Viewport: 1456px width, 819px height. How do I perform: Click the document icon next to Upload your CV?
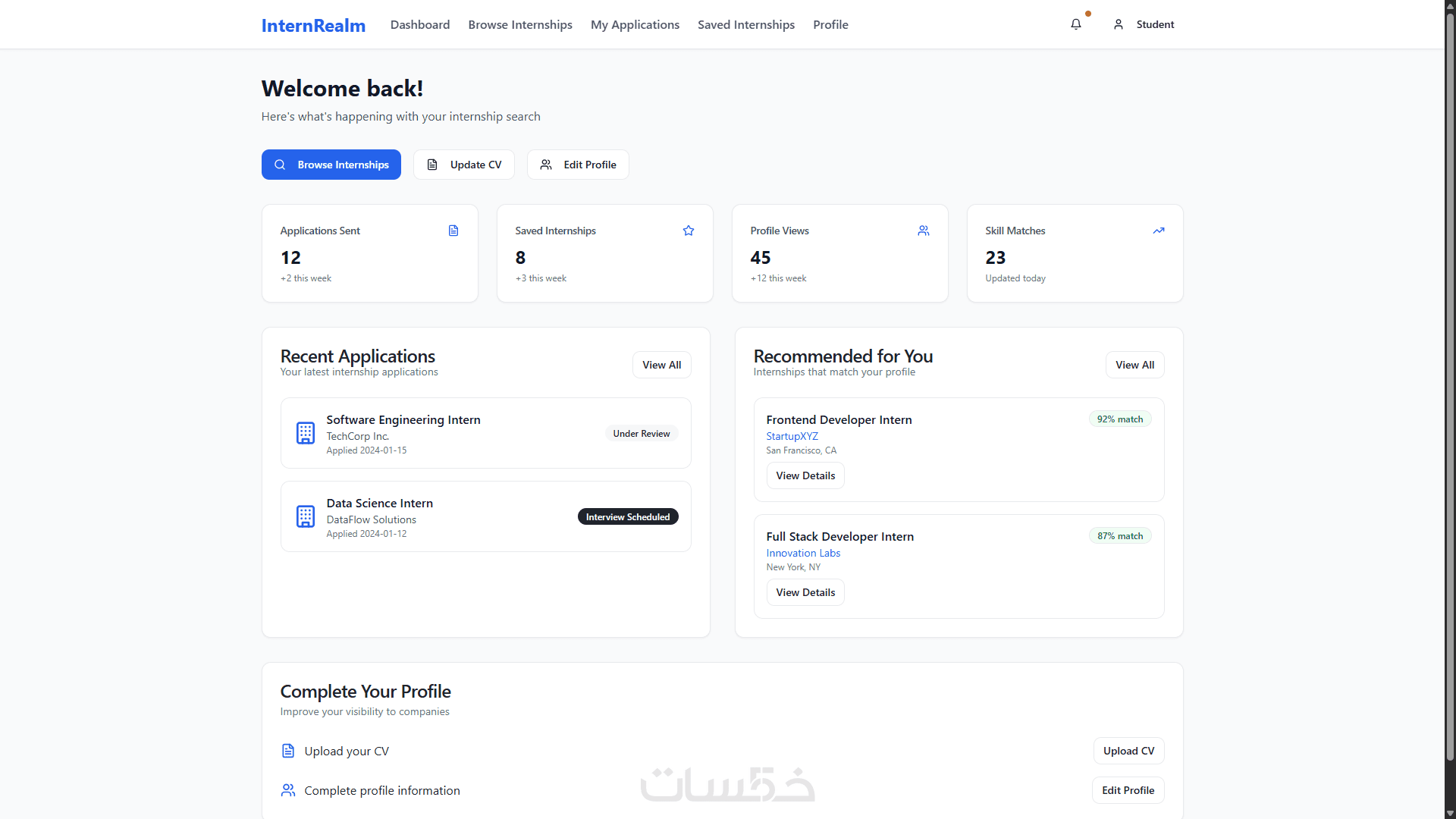288,751
